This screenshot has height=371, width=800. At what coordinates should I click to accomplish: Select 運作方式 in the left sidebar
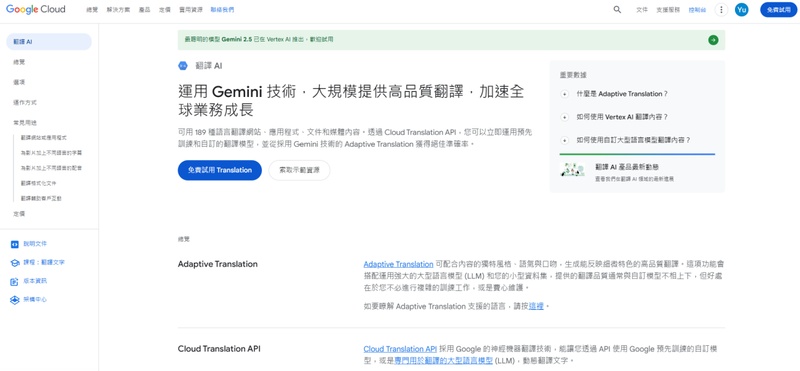tap(25, 102)
